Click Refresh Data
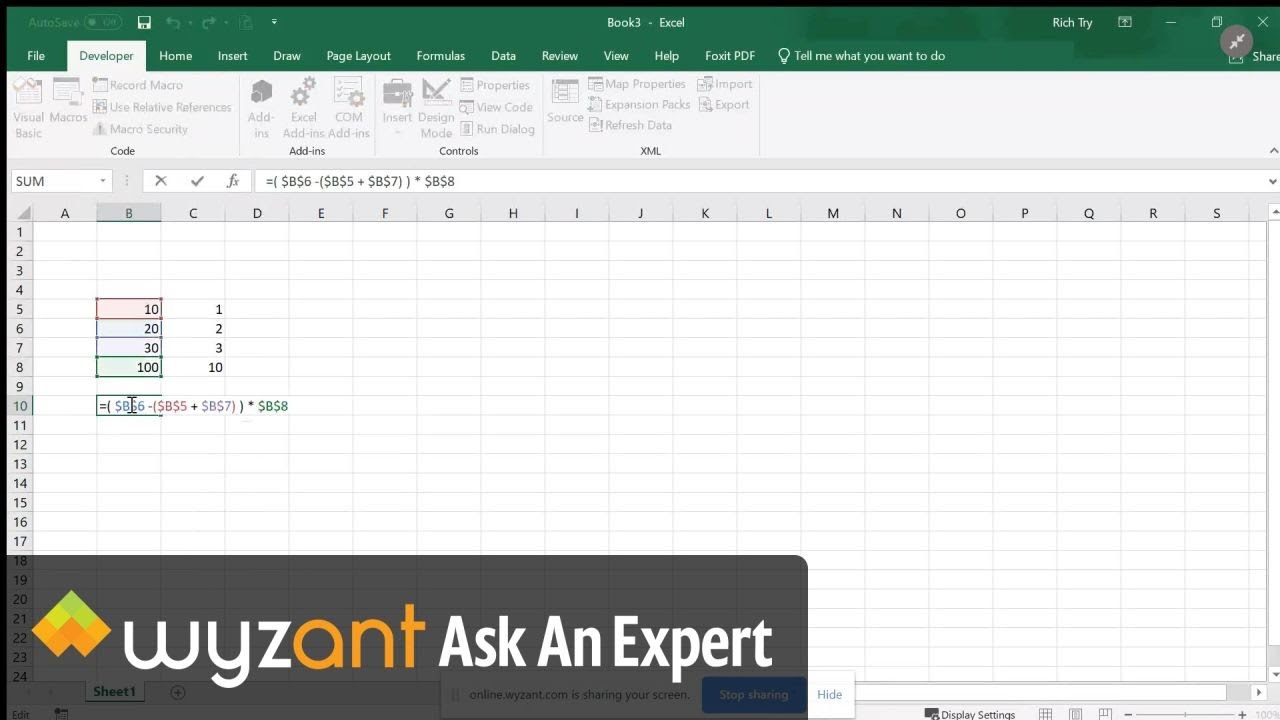Screen dimensions: 1280x720 click(x=630, y=125)
